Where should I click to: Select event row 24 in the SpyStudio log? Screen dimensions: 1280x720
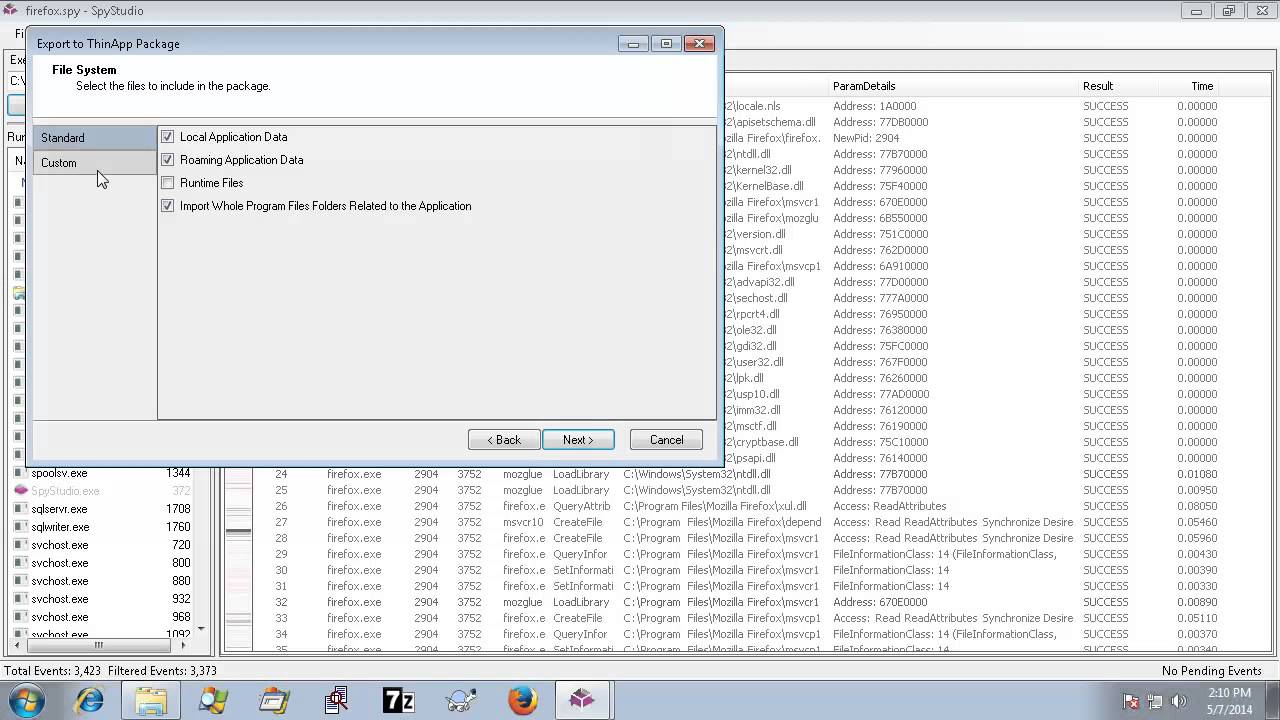(x=747, y=474)
